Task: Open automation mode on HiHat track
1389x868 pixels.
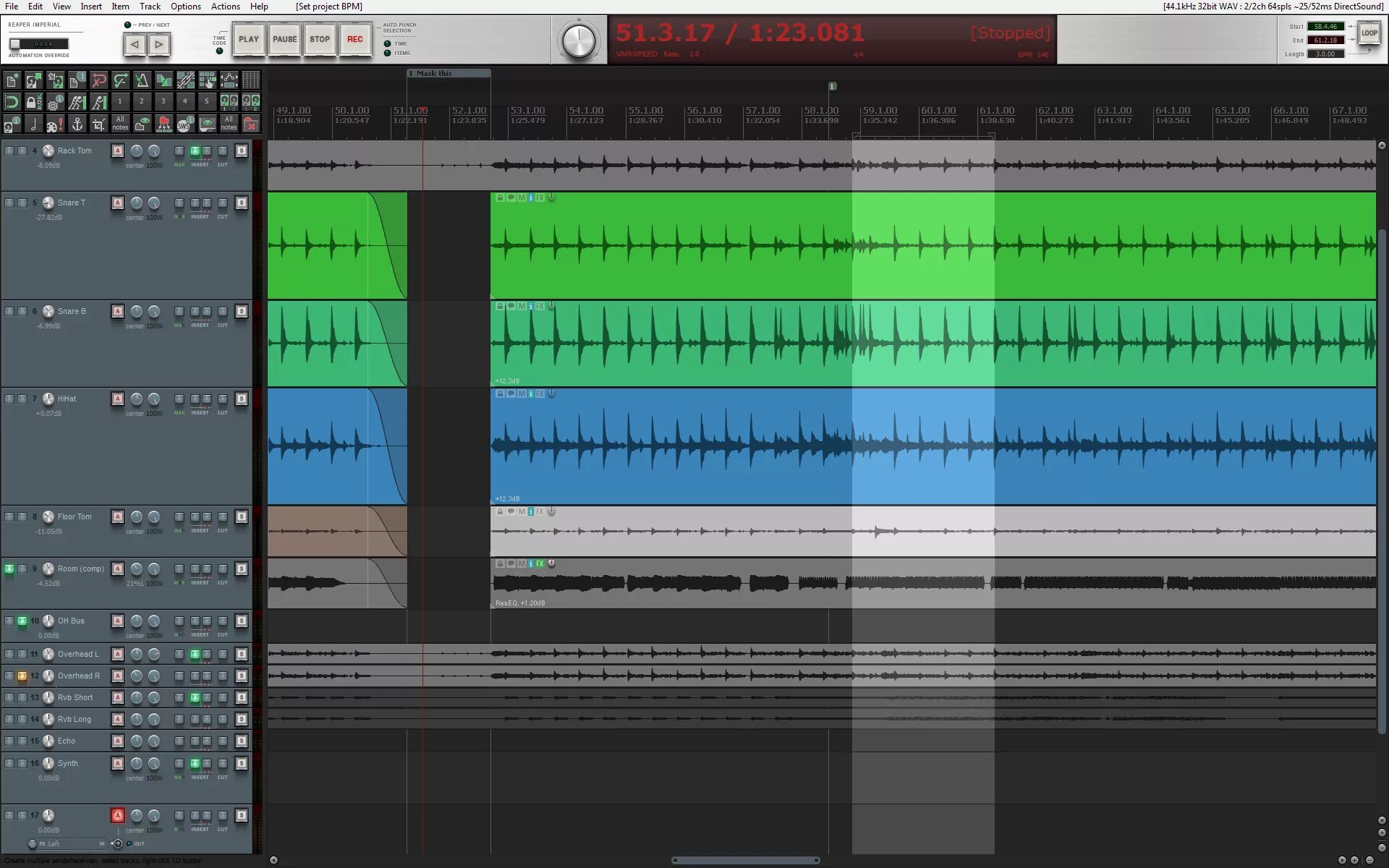Action: (x=117, y=399)
